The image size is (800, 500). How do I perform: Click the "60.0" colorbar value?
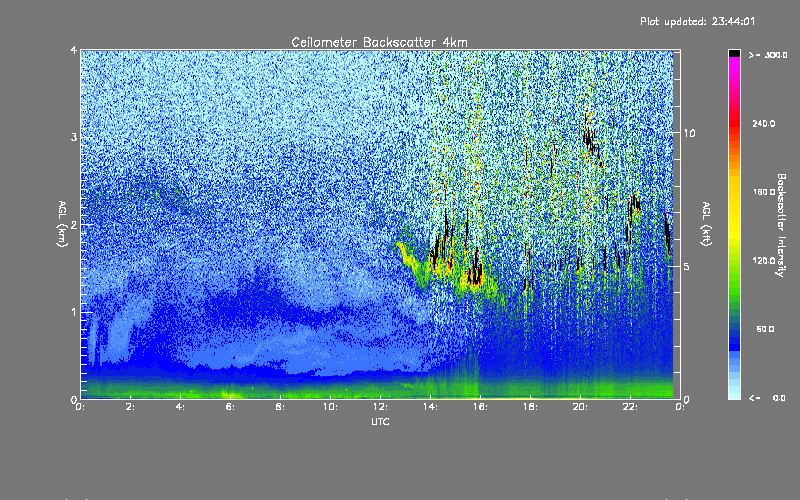tap(765, 329)
